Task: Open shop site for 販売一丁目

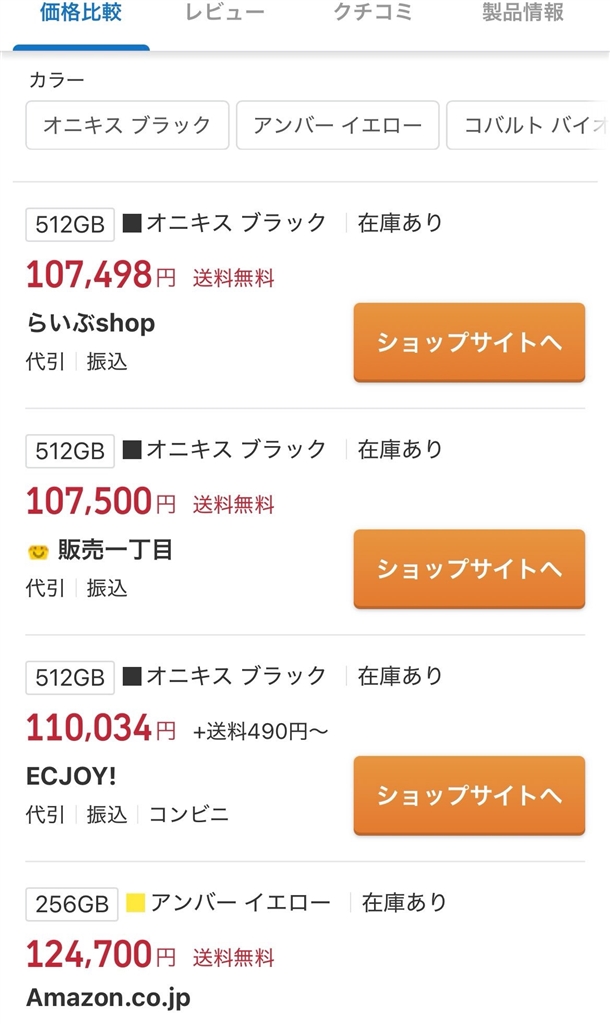Action: (469, 569)
